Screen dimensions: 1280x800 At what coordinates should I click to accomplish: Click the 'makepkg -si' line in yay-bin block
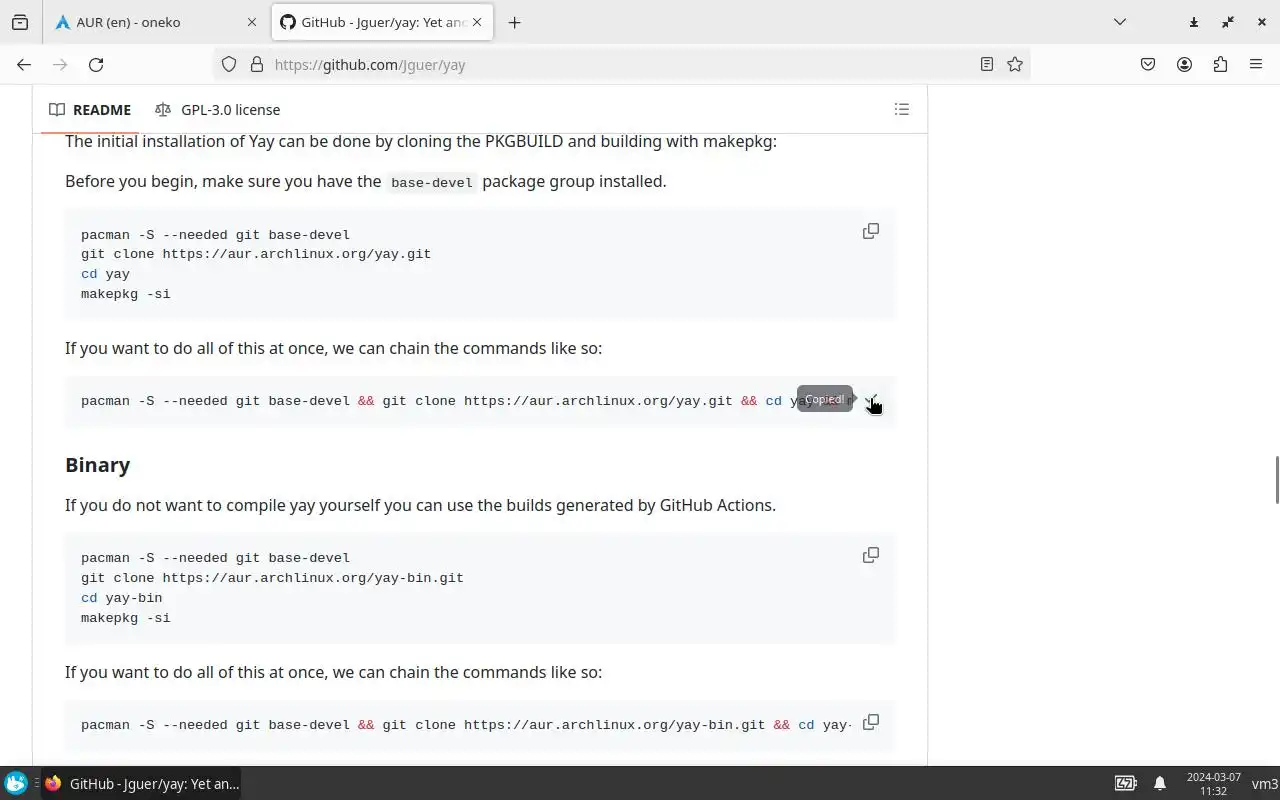[126, 618]
